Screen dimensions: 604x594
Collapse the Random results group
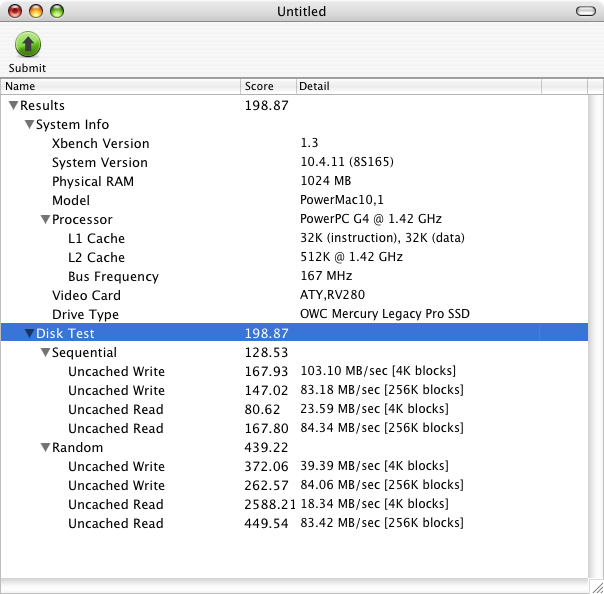[x=45, y=448]
